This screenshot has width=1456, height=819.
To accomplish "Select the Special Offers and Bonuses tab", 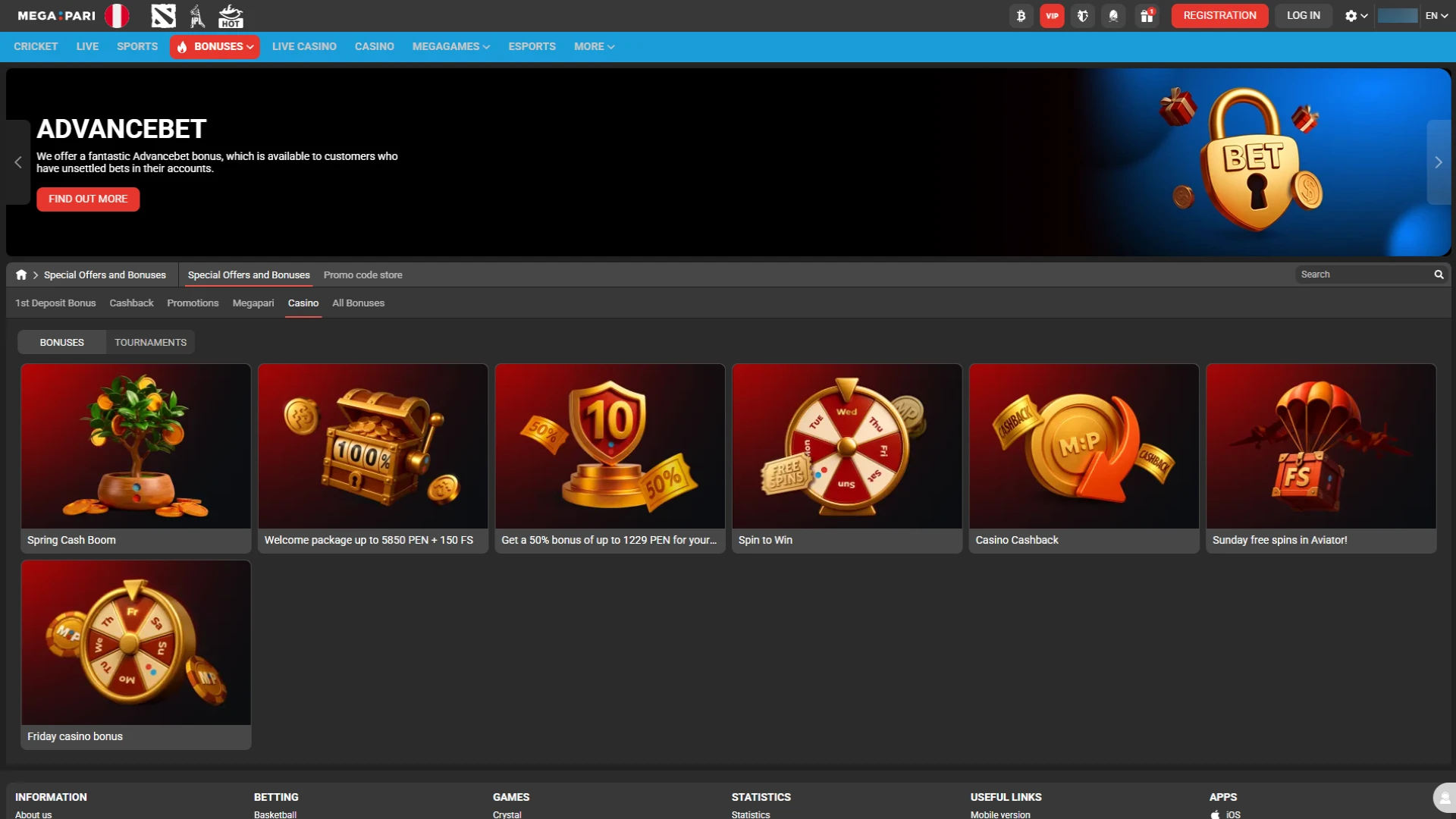I will click(x=249, y=275).
